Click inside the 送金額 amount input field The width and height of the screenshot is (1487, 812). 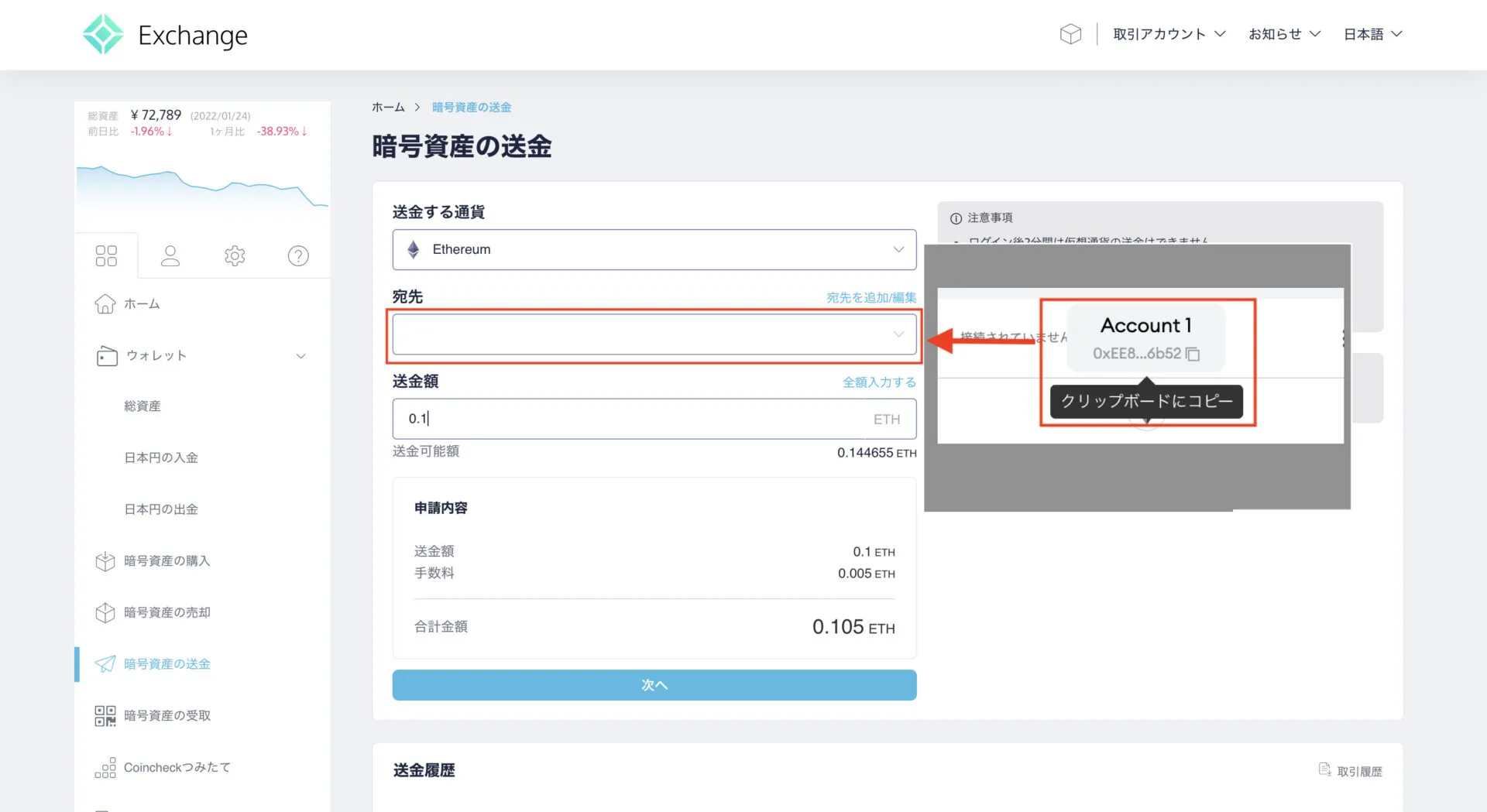(620, 419)
